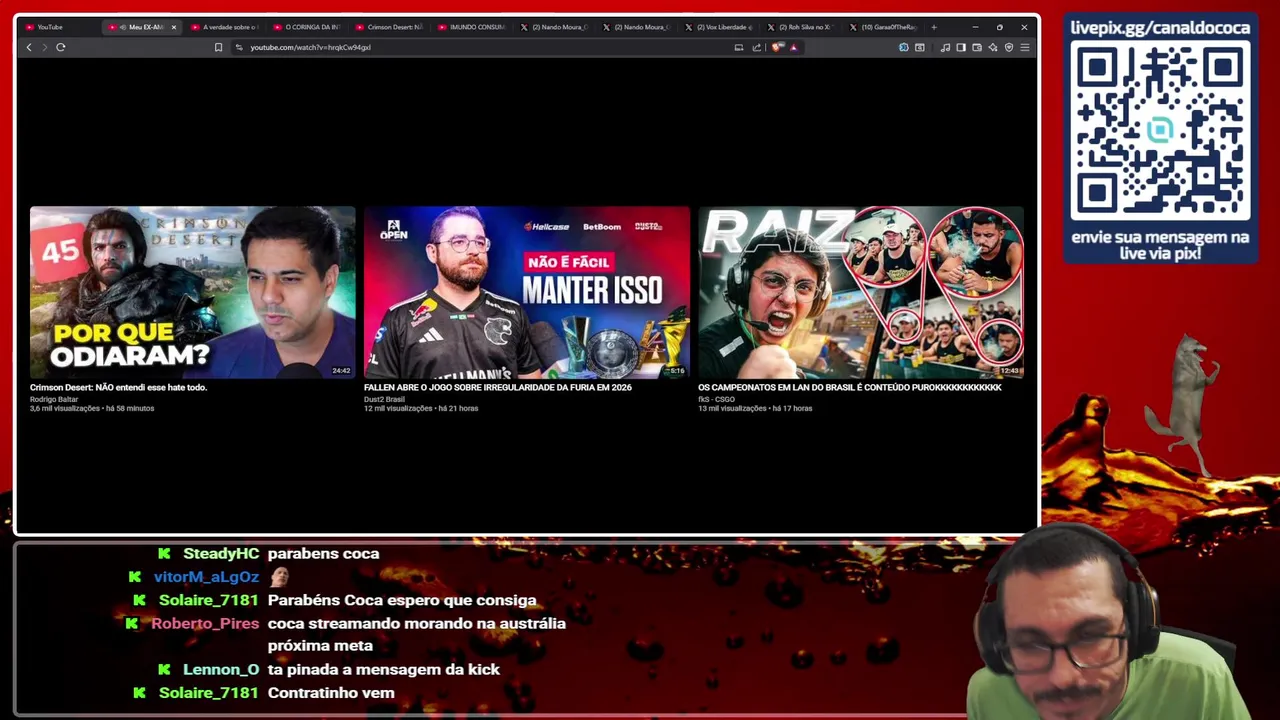This screenshot has width=1280, height=720.
Task: Click the livepix QR code image
Action: [1160, 131]
